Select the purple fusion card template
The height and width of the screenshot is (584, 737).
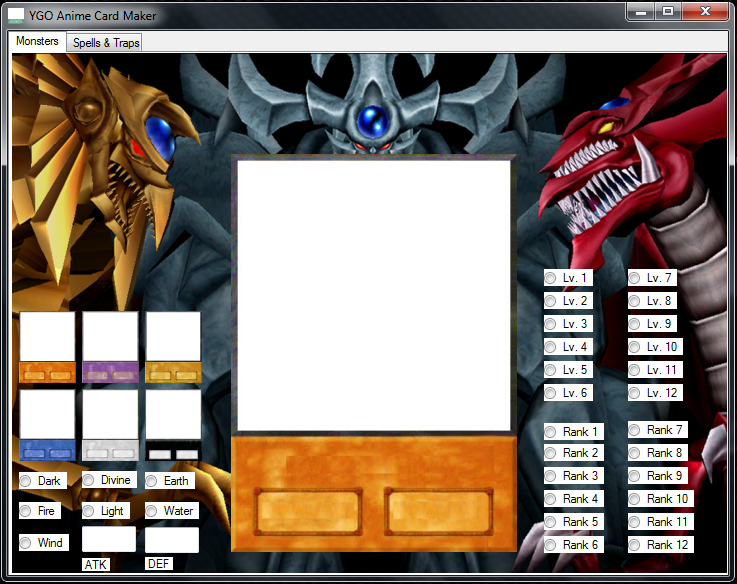click(x=110, y=347)
